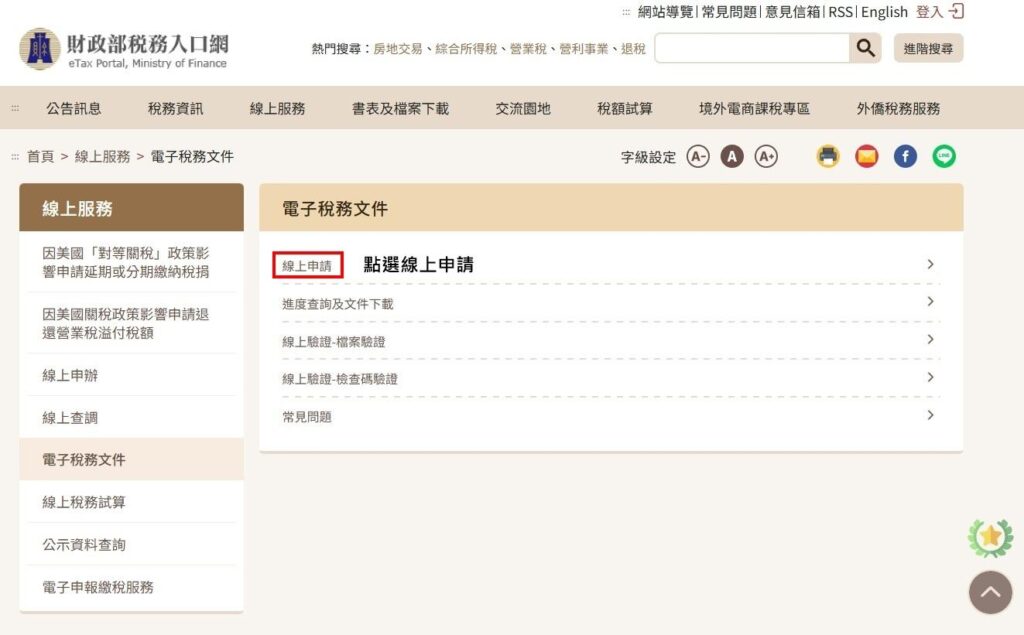Share the page on Facebook icon
Image resolution: width=1024 pixels, height=635 pixels.
point(905,157)
